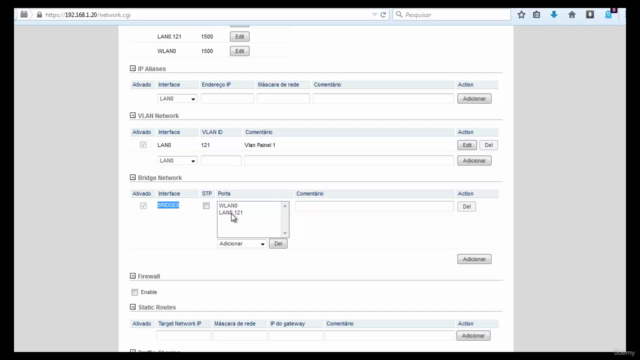
Task: Edit the Vlan Painel 1 entry
Action: point(467,145)
